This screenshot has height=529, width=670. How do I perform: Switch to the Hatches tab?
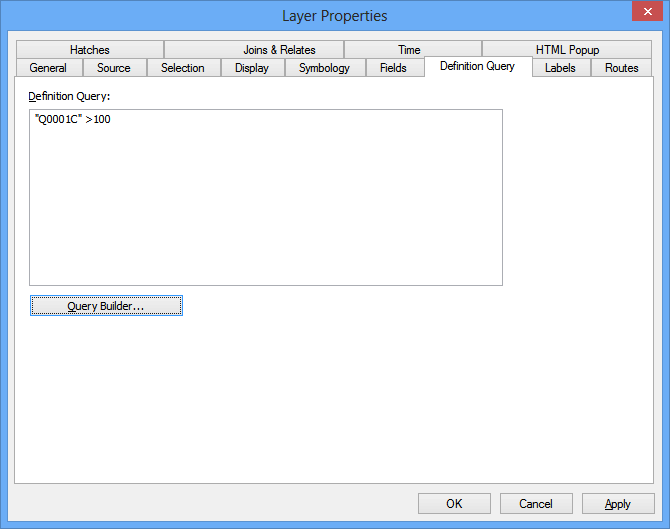[x=90, y=50]
